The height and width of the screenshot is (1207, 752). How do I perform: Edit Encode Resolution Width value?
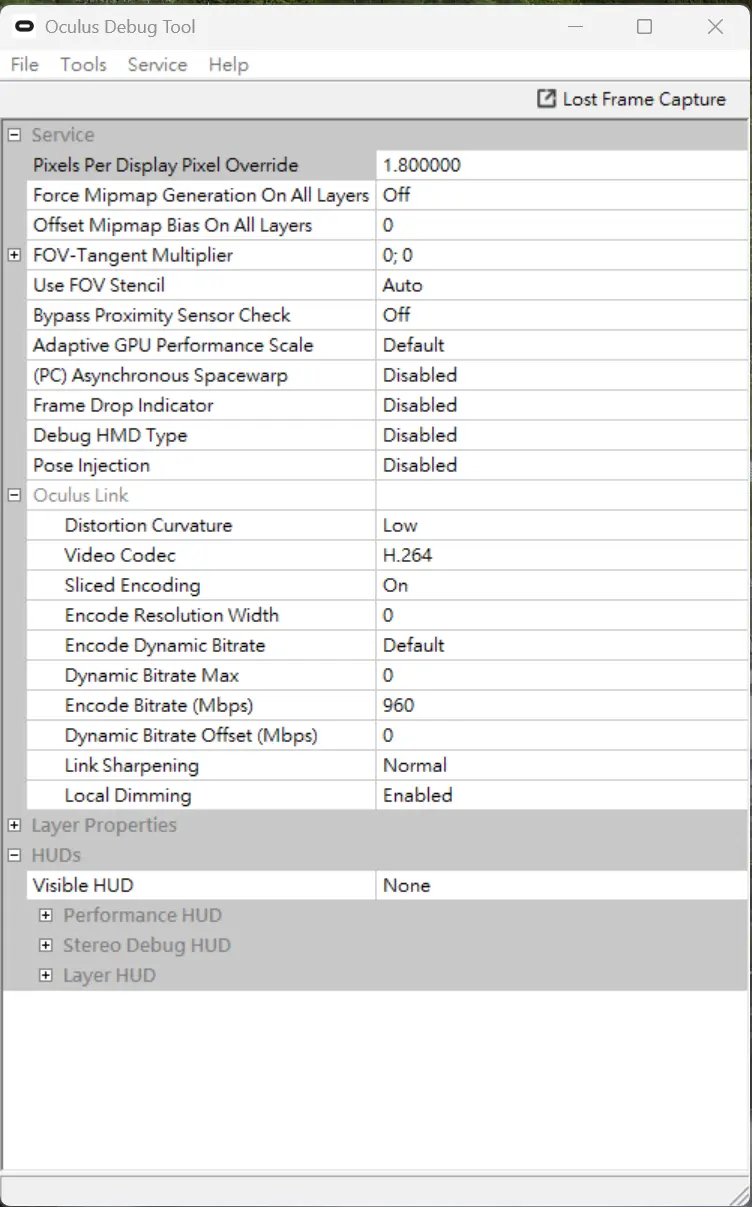(562, 615)
